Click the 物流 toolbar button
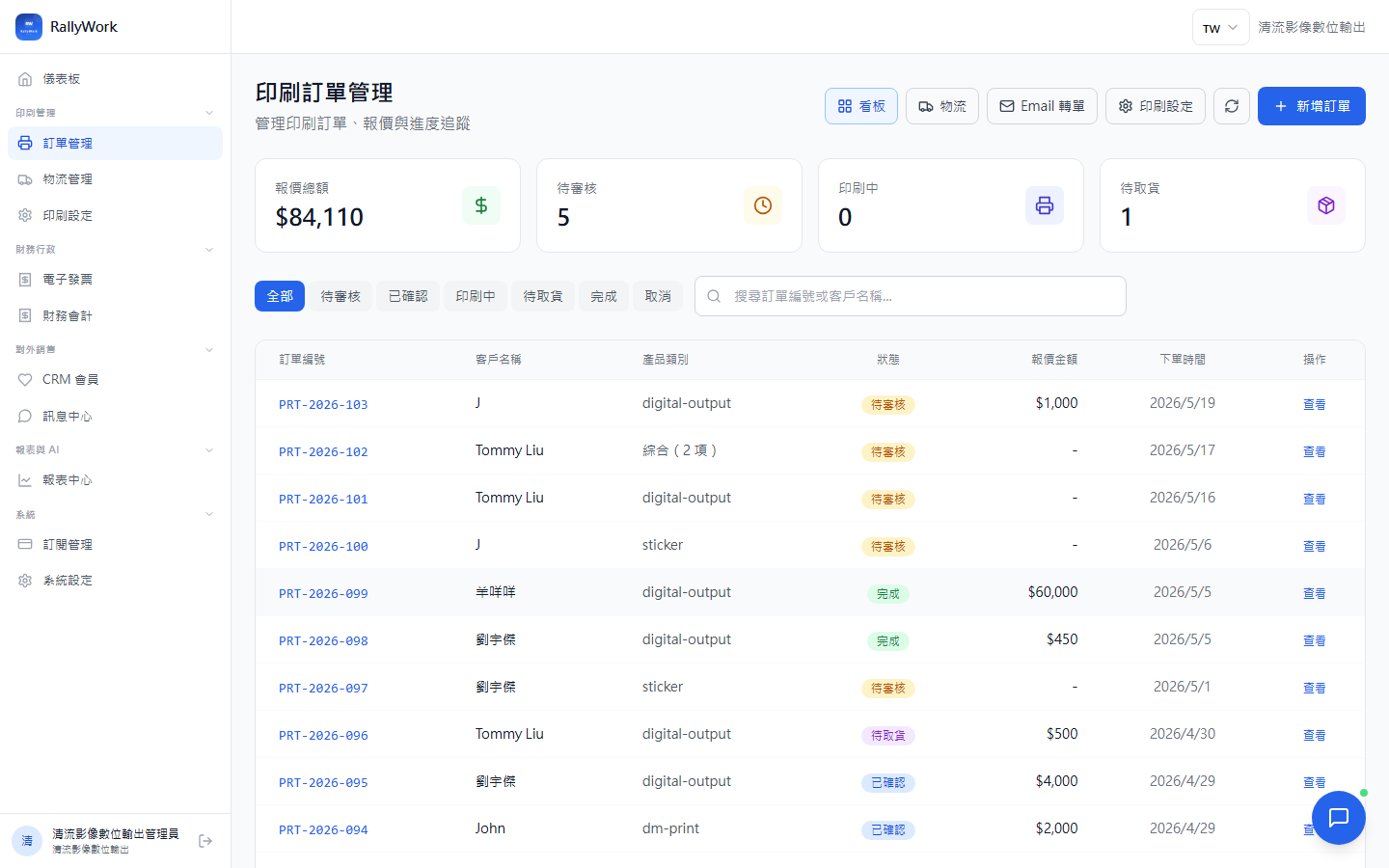Image resolution: width=1389 pixels, height=868 pixels. pyautogui.click(x=942, y=106)
